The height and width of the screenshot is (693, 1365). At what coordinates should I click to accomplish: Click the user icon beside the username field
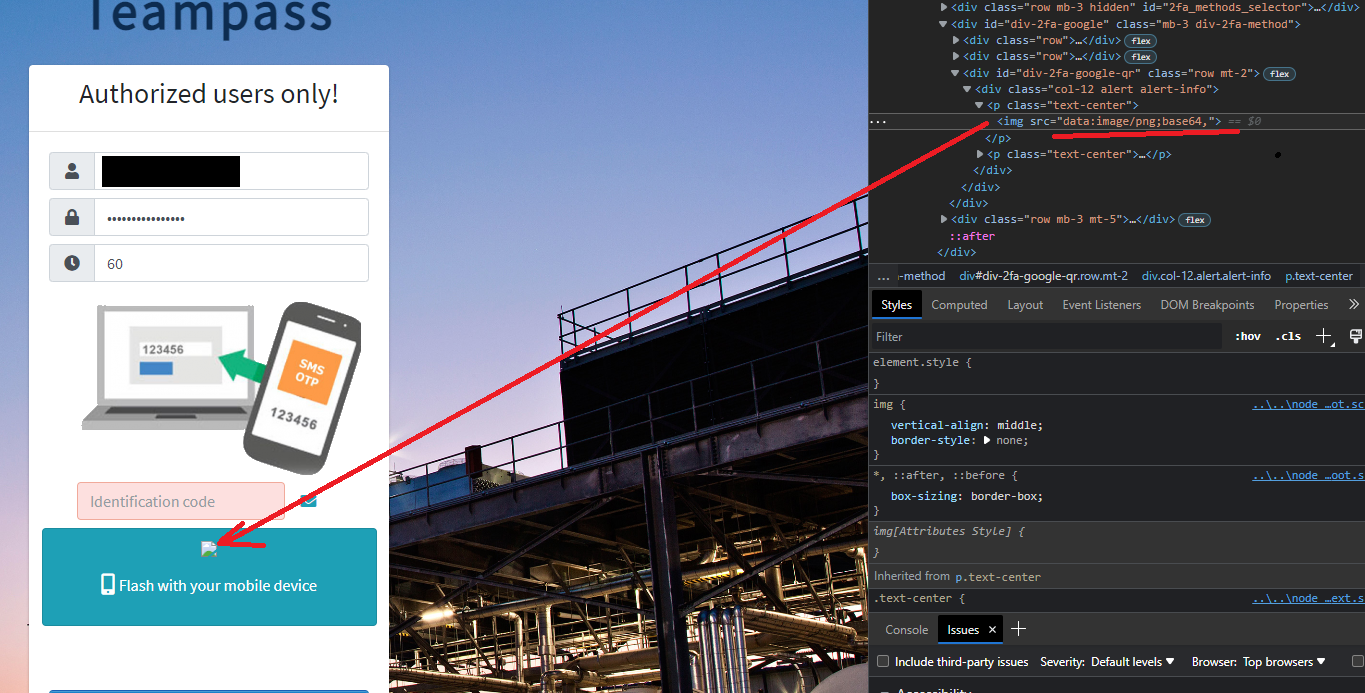tap(71, 171)
